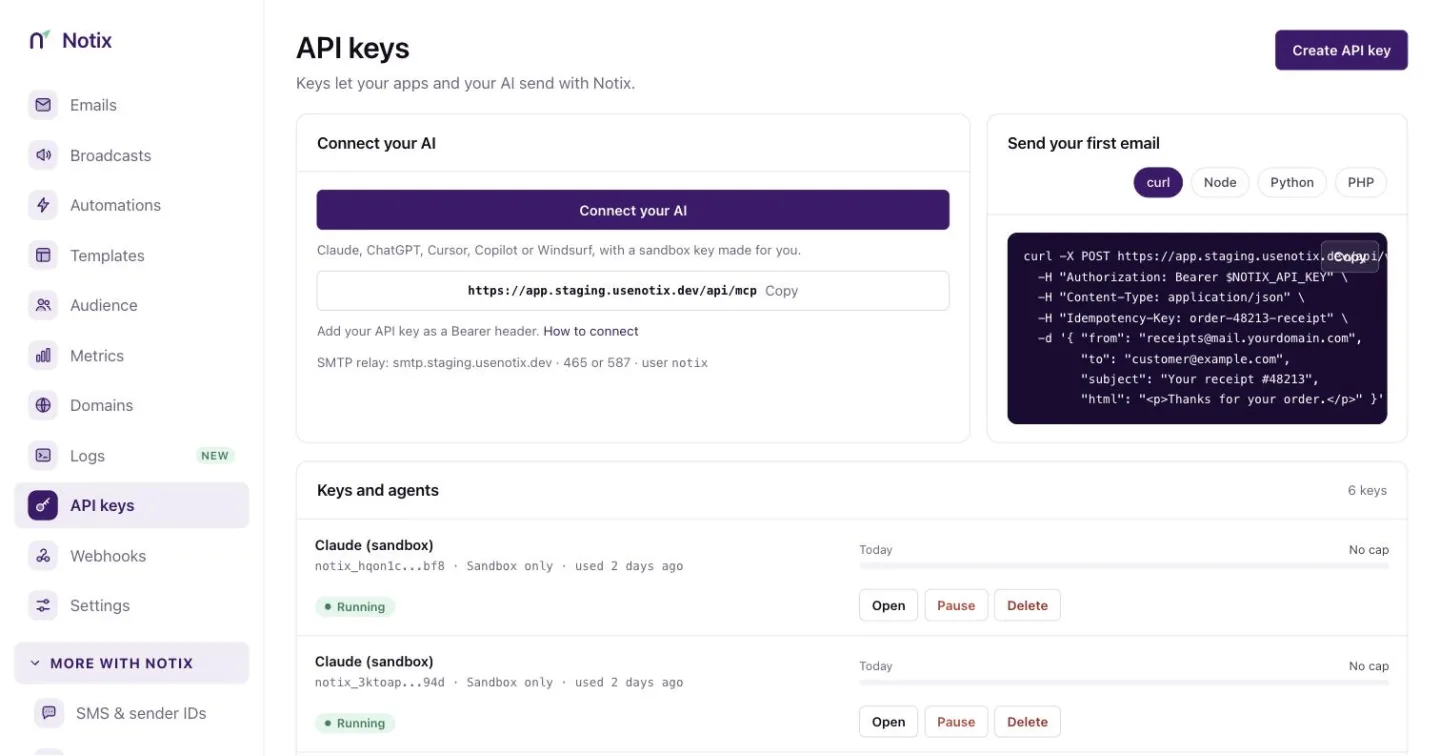Click the Automations lightning bolt icon
This screenshot has height=756, width=1440.
tap(43, 205)
